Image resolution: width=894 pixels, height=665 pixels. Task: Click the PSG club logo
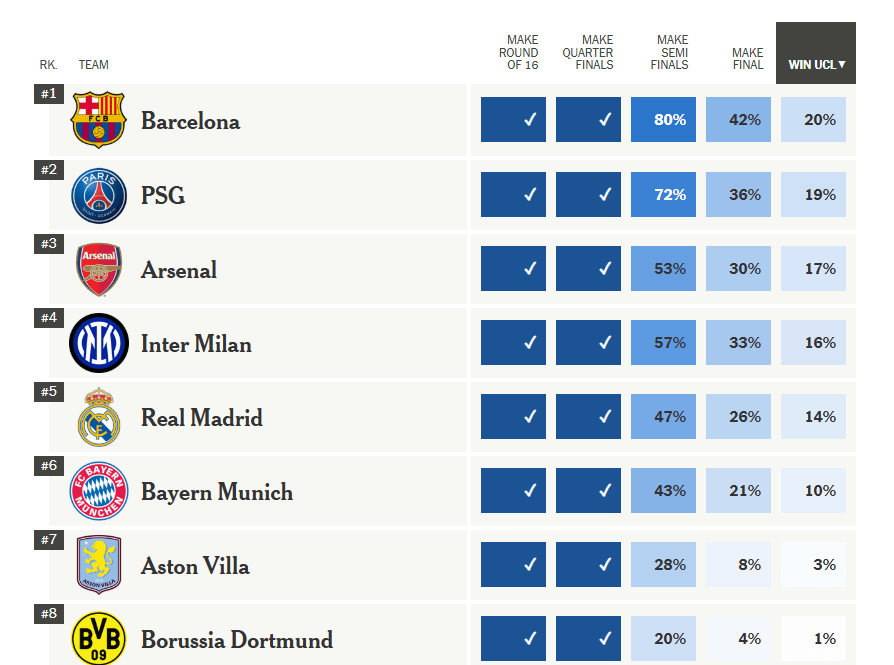99,195
